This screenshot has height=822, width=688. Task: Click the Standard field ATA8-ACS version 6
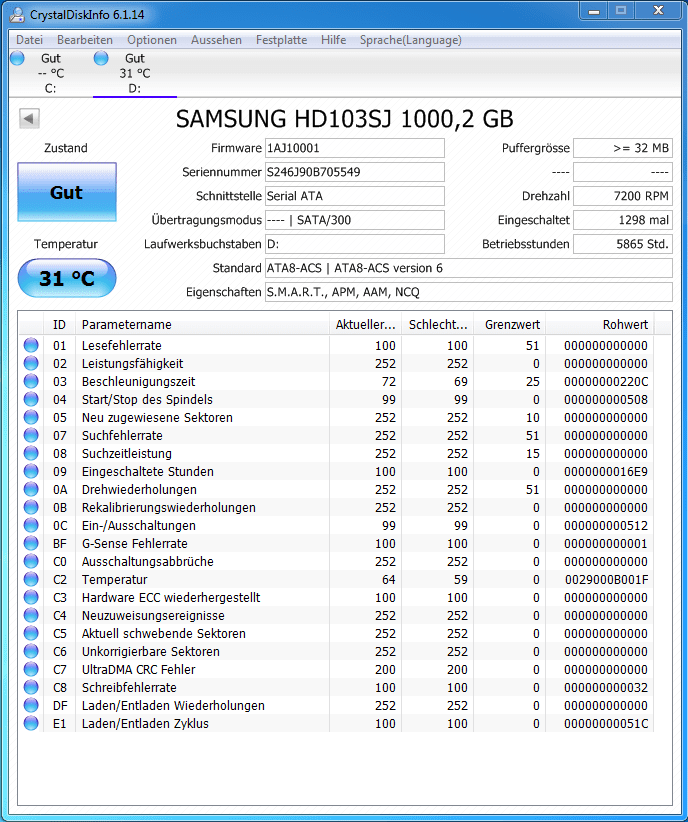468,268
